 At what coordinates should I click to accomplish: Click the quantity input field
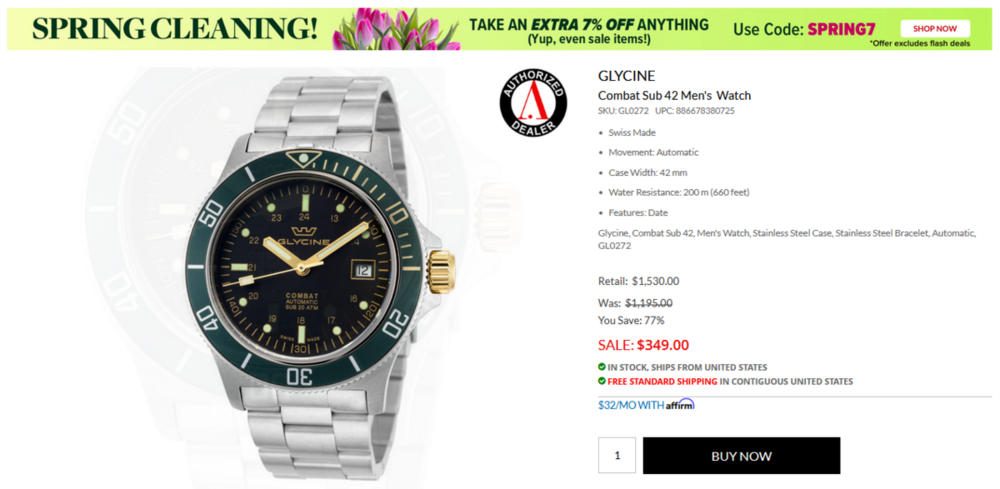coord(617,455)
